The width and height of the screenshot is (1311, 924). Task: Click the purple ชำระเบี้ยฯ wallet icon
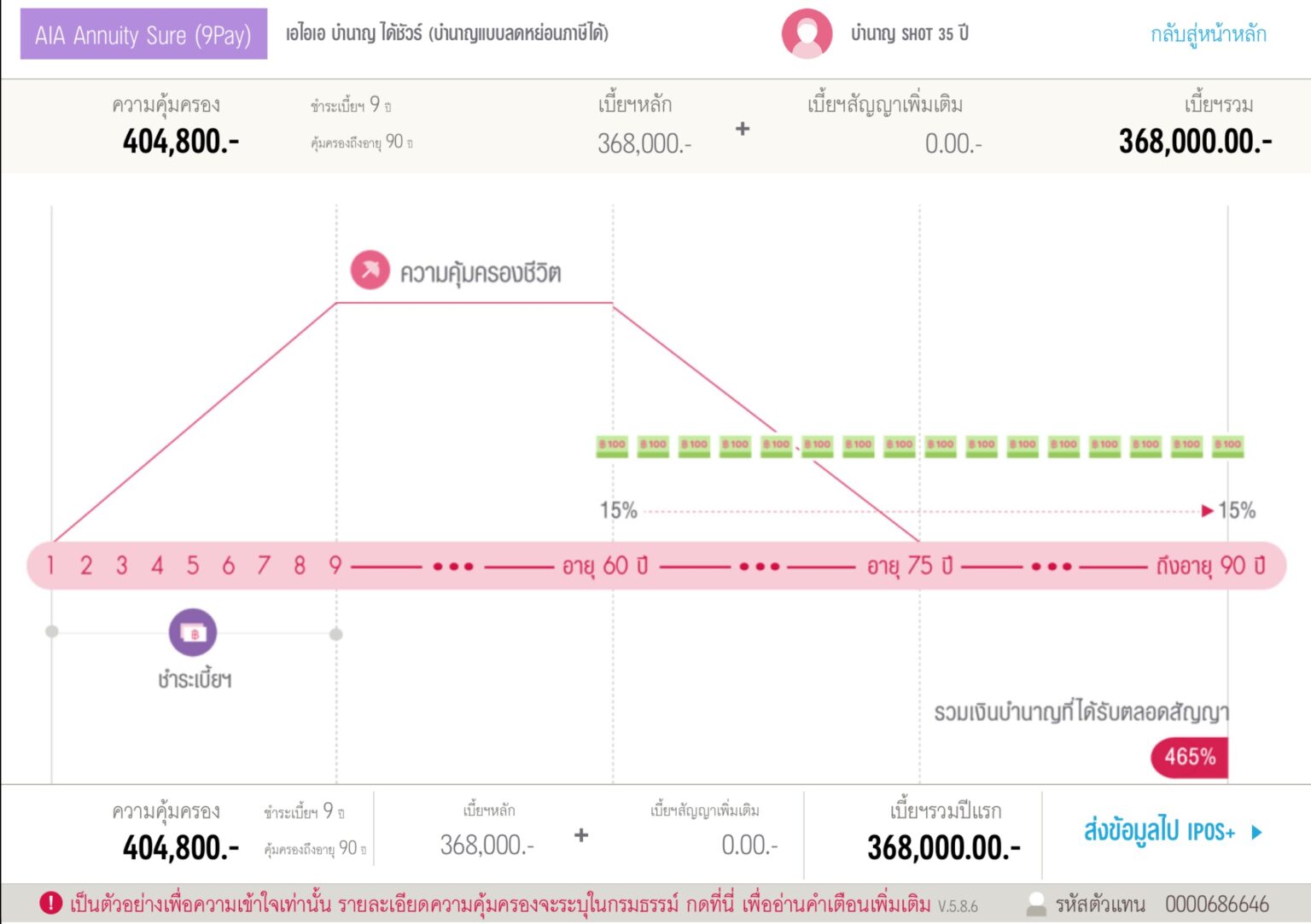pos(193,633)
